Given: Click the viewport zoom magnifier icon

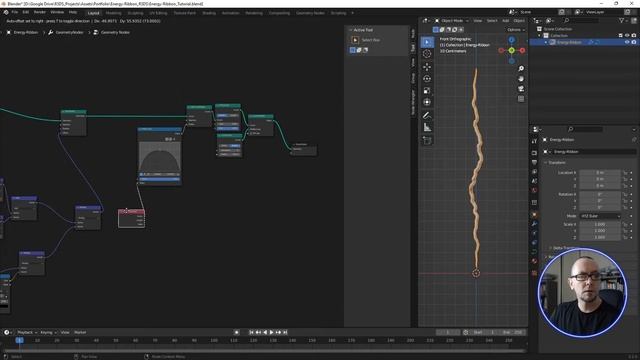Looking at the screenshot, I should pos(521,69).
